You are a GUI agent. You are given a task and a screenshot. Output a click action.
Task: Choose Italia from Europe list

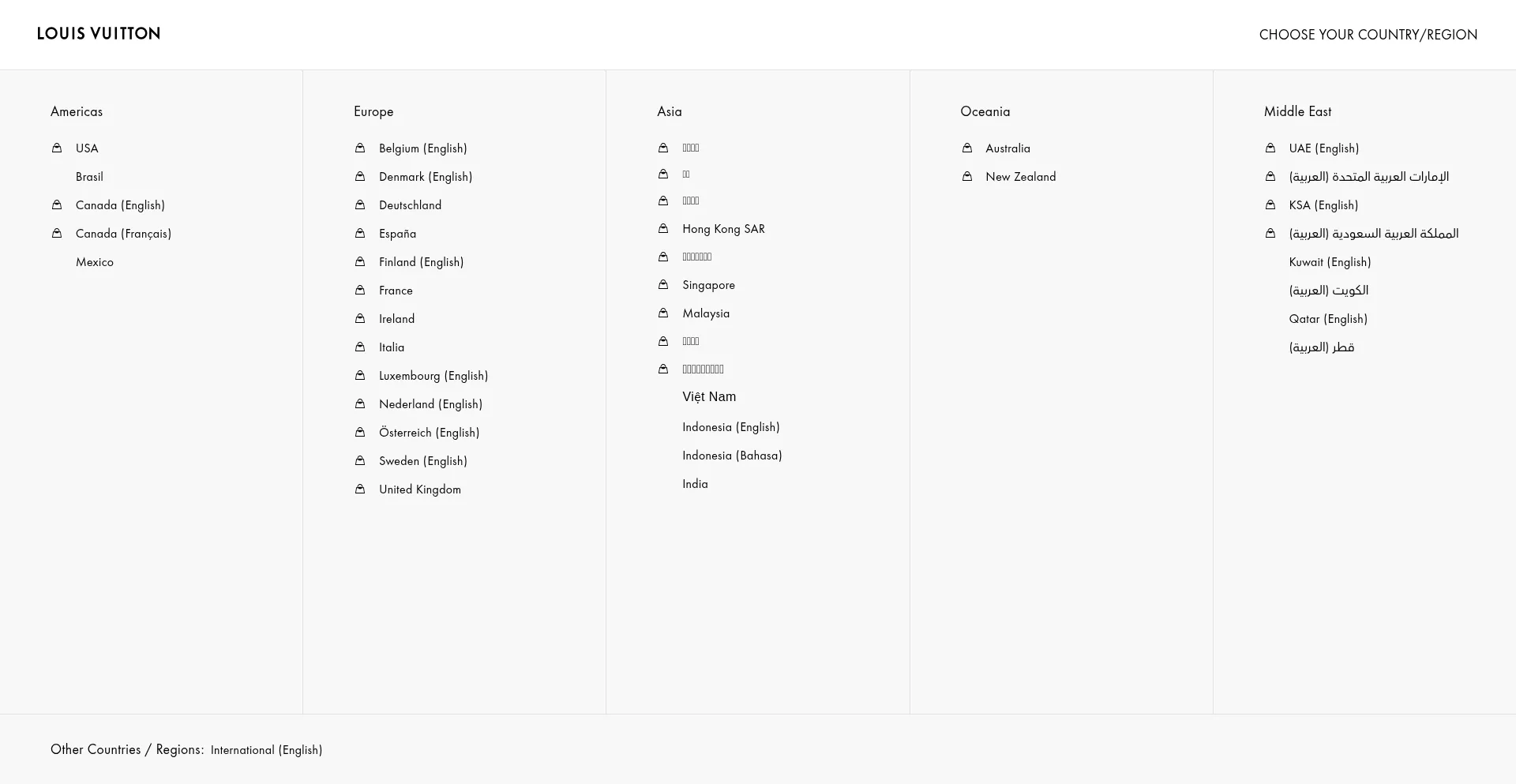392,347
